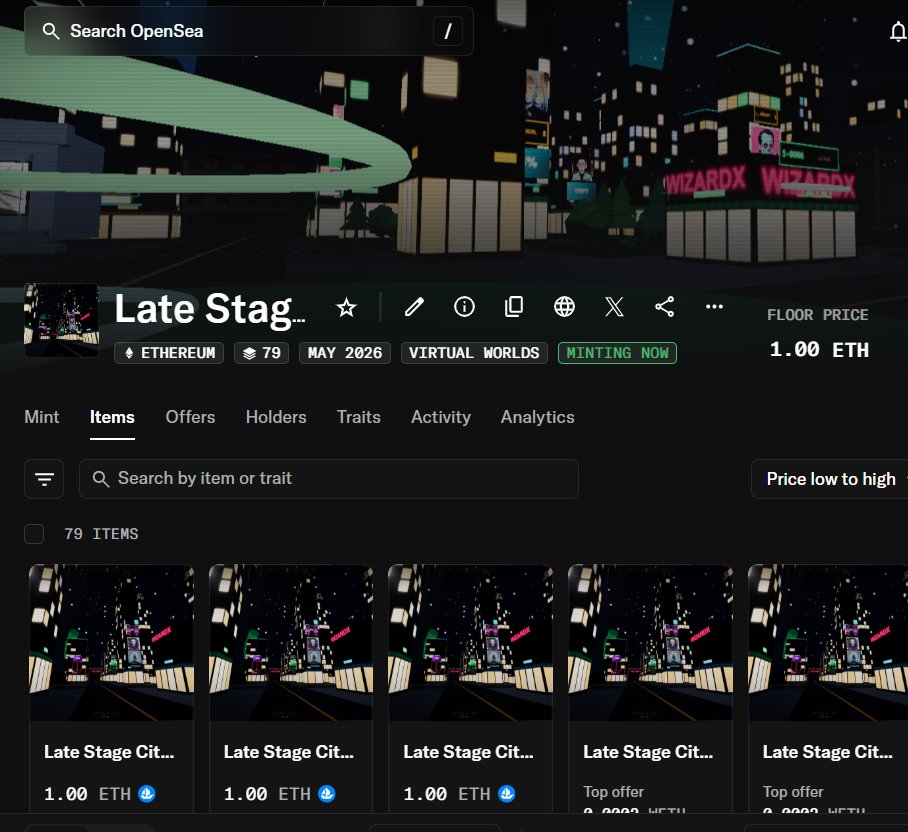Viewport: 908px width, 832px height.
Task: Open collection website globe icon
Action: [564, 307]
